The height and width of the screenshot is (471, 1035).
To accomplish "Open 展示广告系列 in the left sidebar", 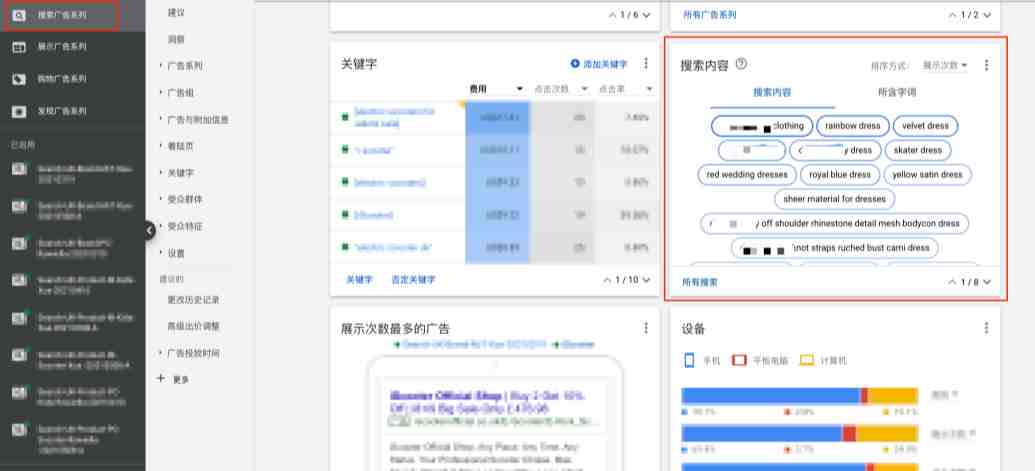I will point(61,47).
